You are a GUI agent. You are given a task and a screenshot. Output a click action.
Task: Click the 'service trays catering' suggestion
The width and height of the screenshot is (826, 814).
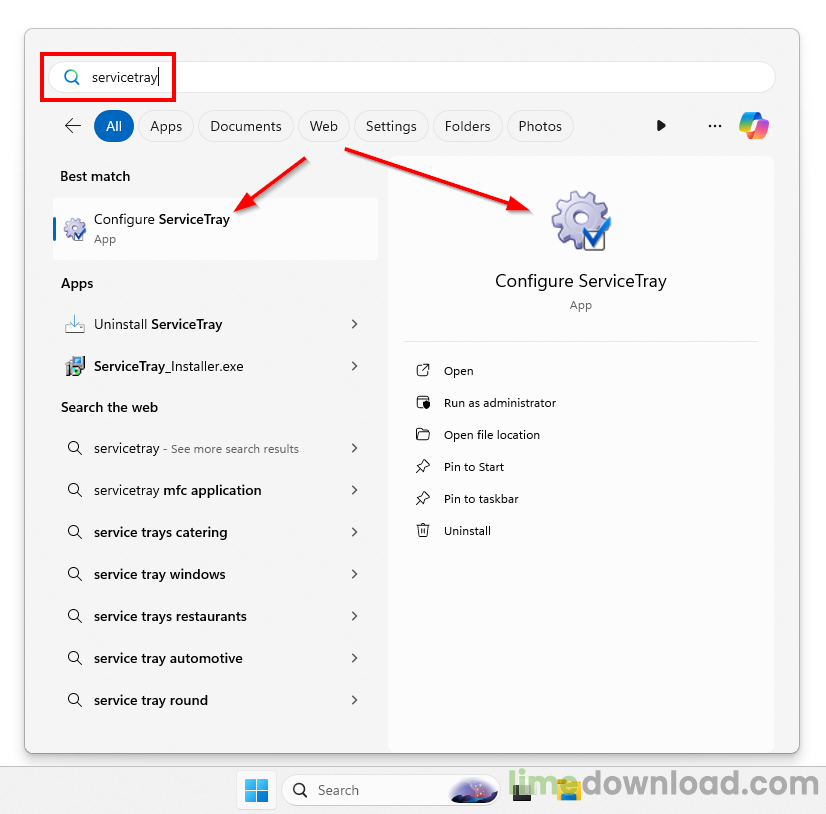215,532
